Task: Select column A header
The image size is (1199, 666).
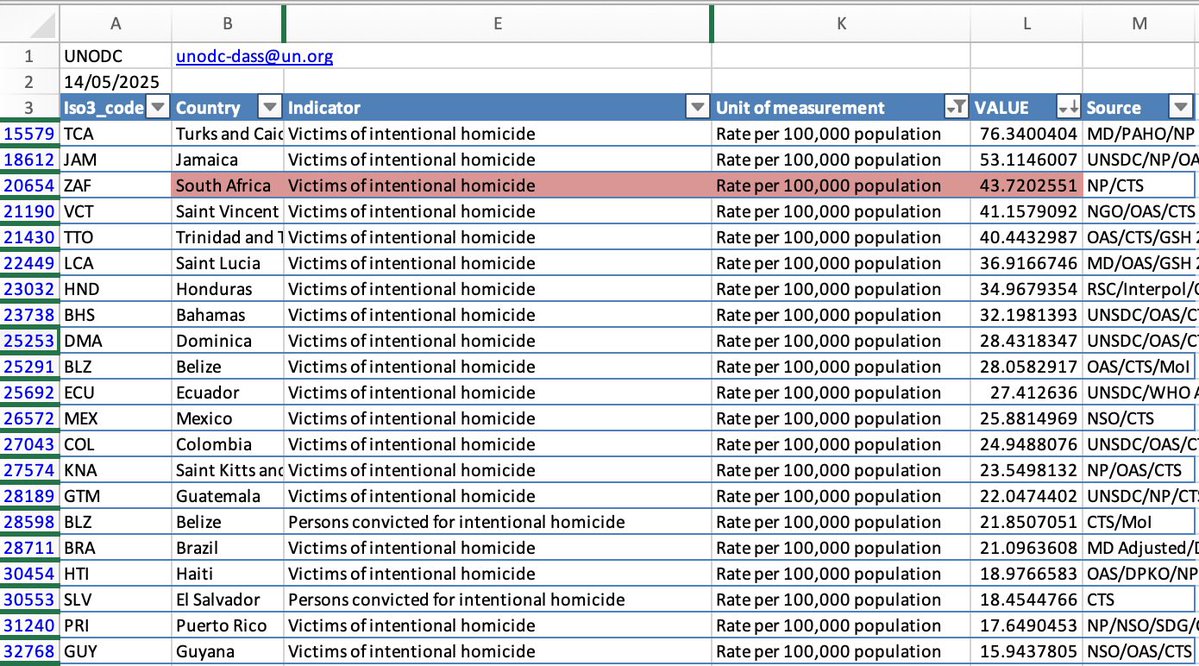Action: click(115, 24)
